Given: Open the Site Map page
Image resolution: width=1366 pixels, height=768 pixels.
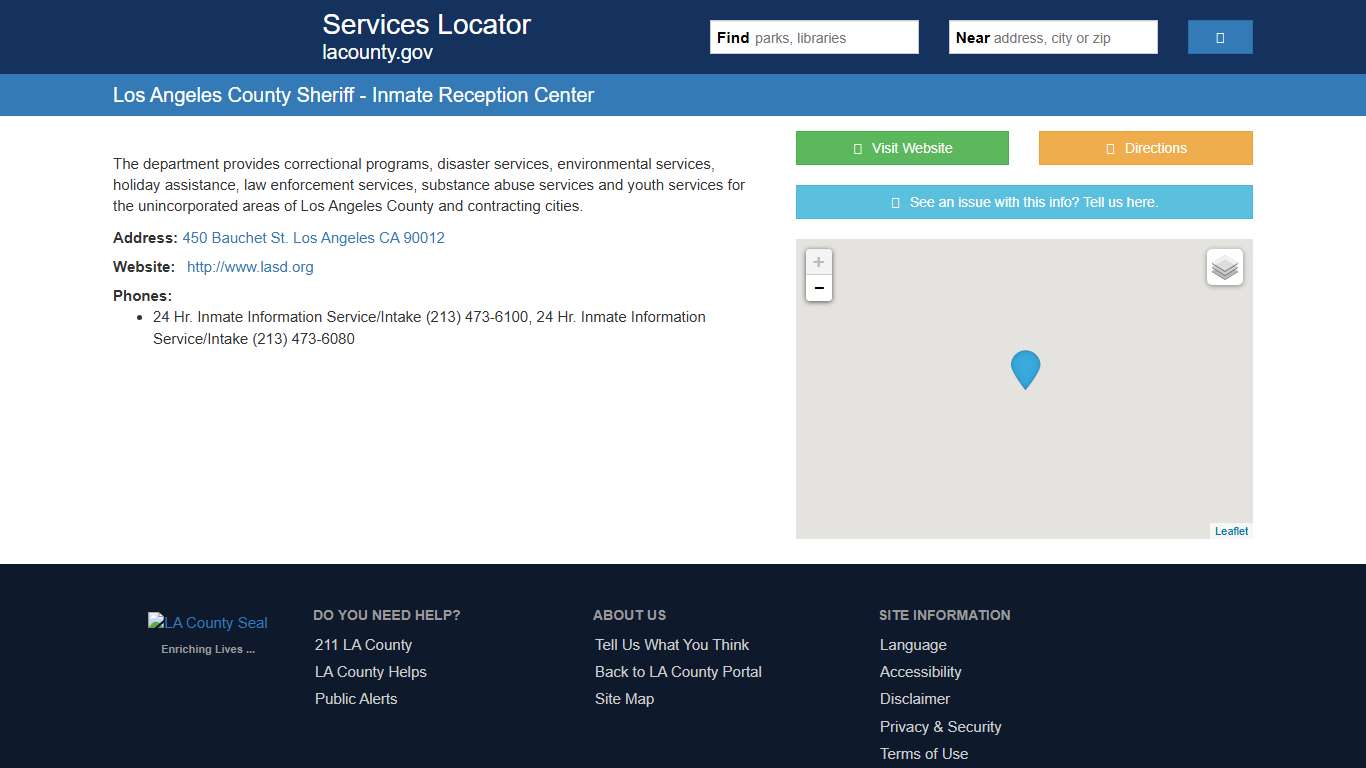Looking at the screenshot, I should (623, 699).
